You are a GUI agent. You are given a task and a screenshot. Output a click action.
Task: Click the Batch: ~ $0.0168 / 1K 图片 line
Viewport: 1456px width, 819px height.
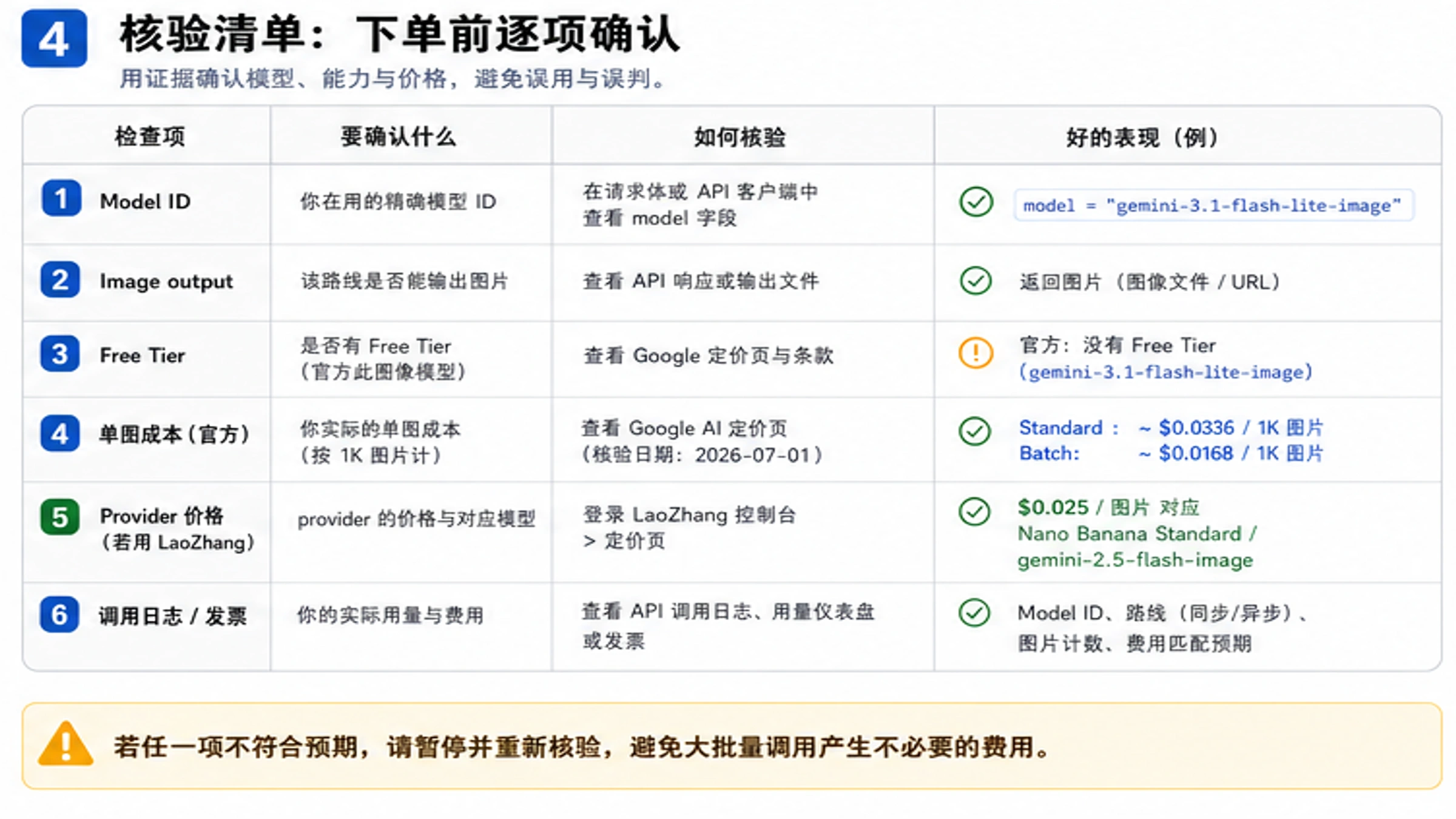1171,453
